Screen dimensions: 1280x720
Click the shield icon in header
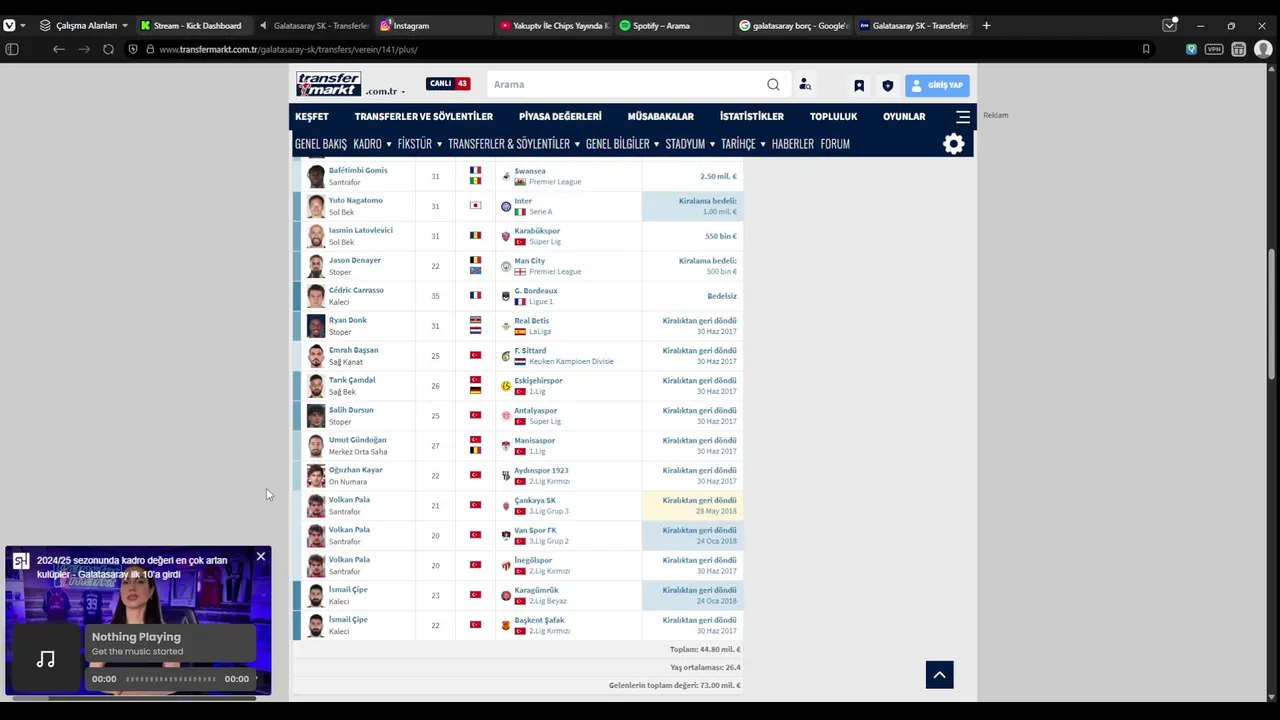tap(887, 85)
